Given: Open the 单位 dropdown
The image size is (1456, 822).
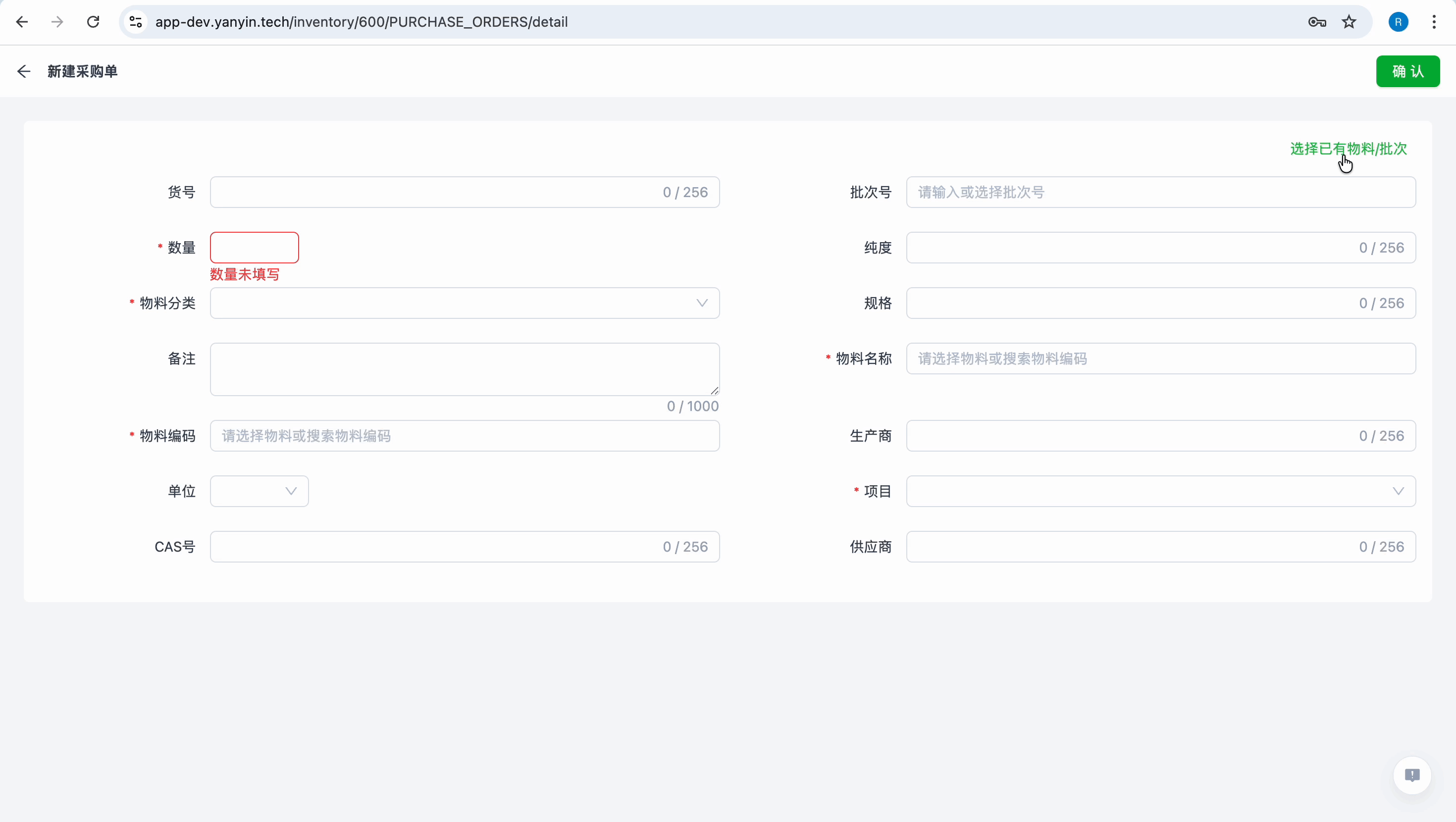Looking at the screenshot, I should [x=260, y=491].
